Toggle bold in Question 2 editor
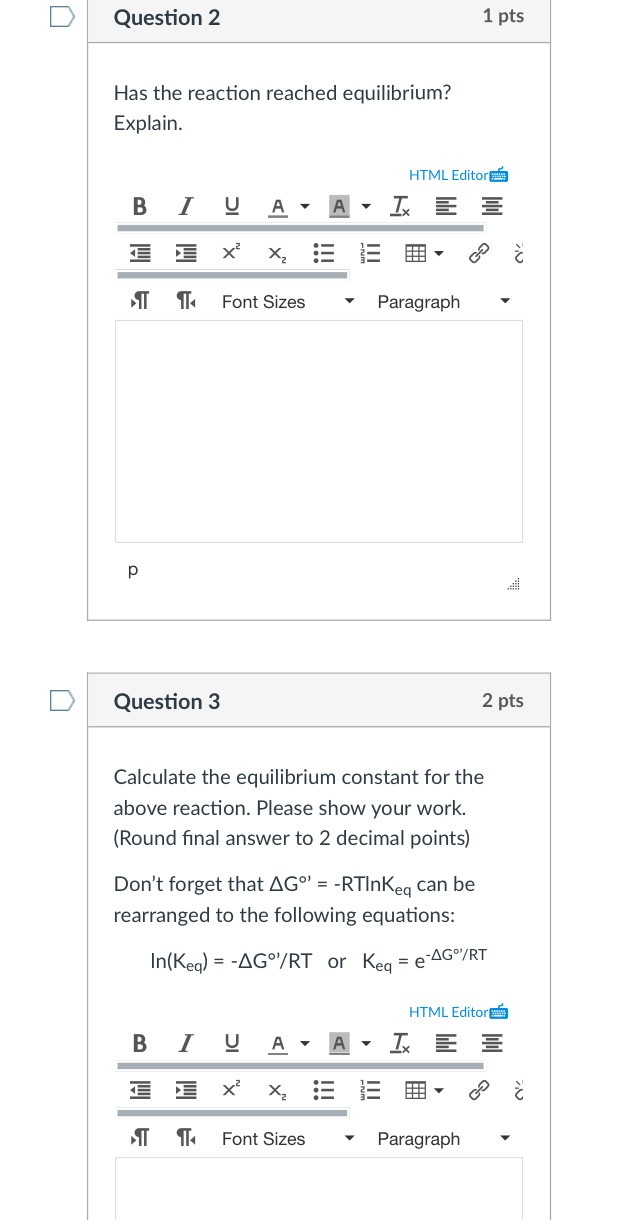 pyautogui.click(x=139, y=207)
